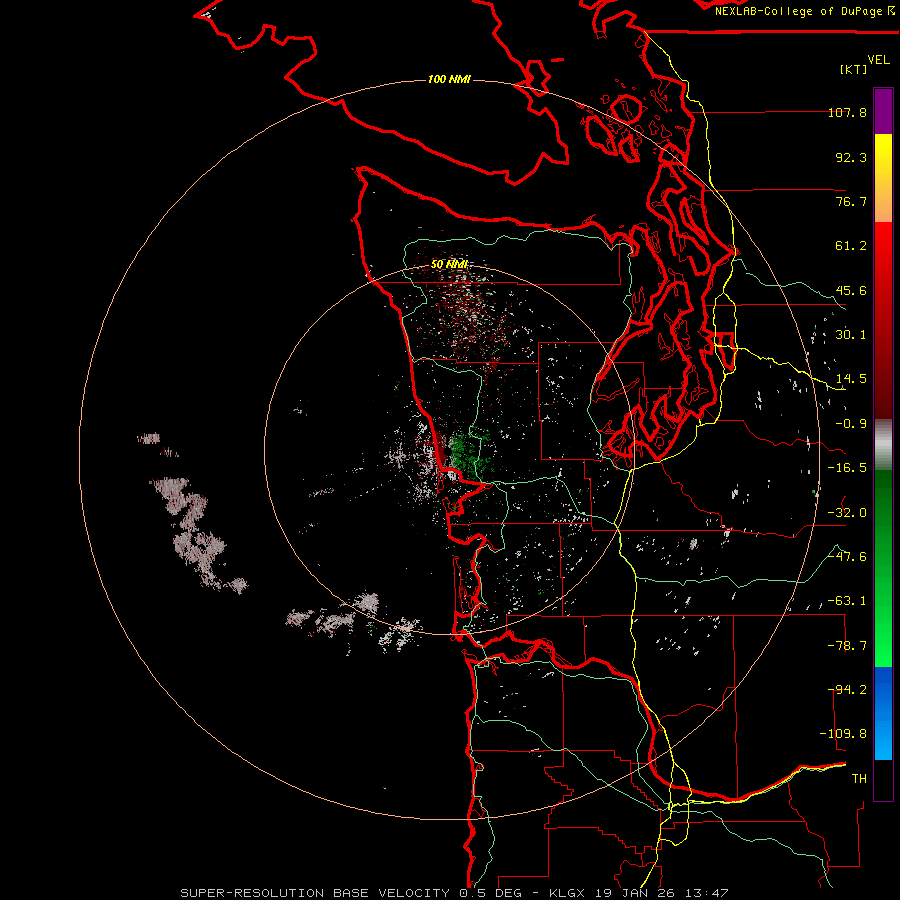Click the -0.9 velocity scale value
This screenshot has height=900, width=900.
point(851,424)
